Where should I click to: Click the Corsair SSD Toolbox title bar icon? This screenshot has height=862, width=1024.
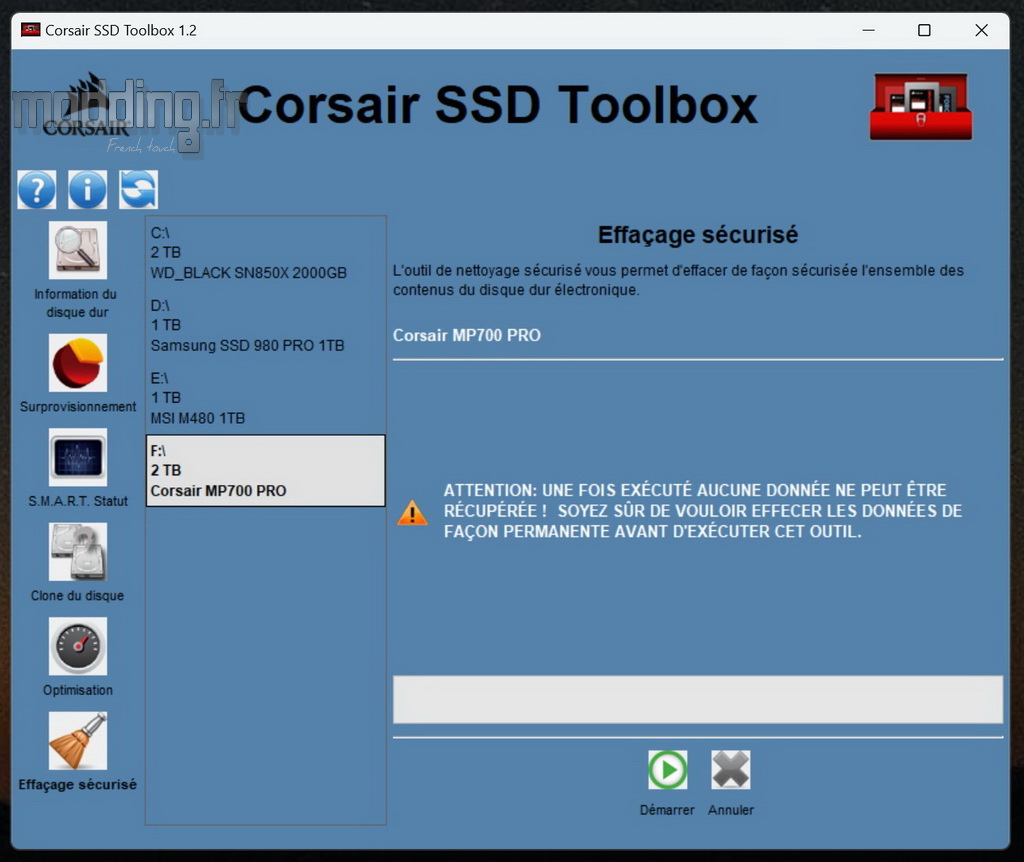tap(31, 29)
